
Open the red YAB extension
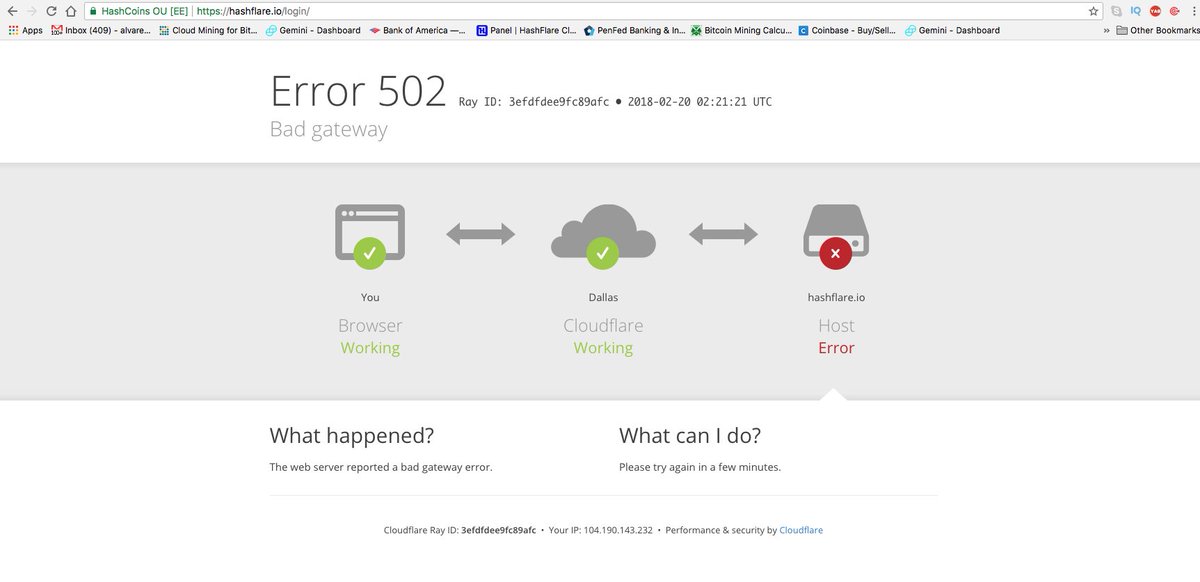point(1156,11)
